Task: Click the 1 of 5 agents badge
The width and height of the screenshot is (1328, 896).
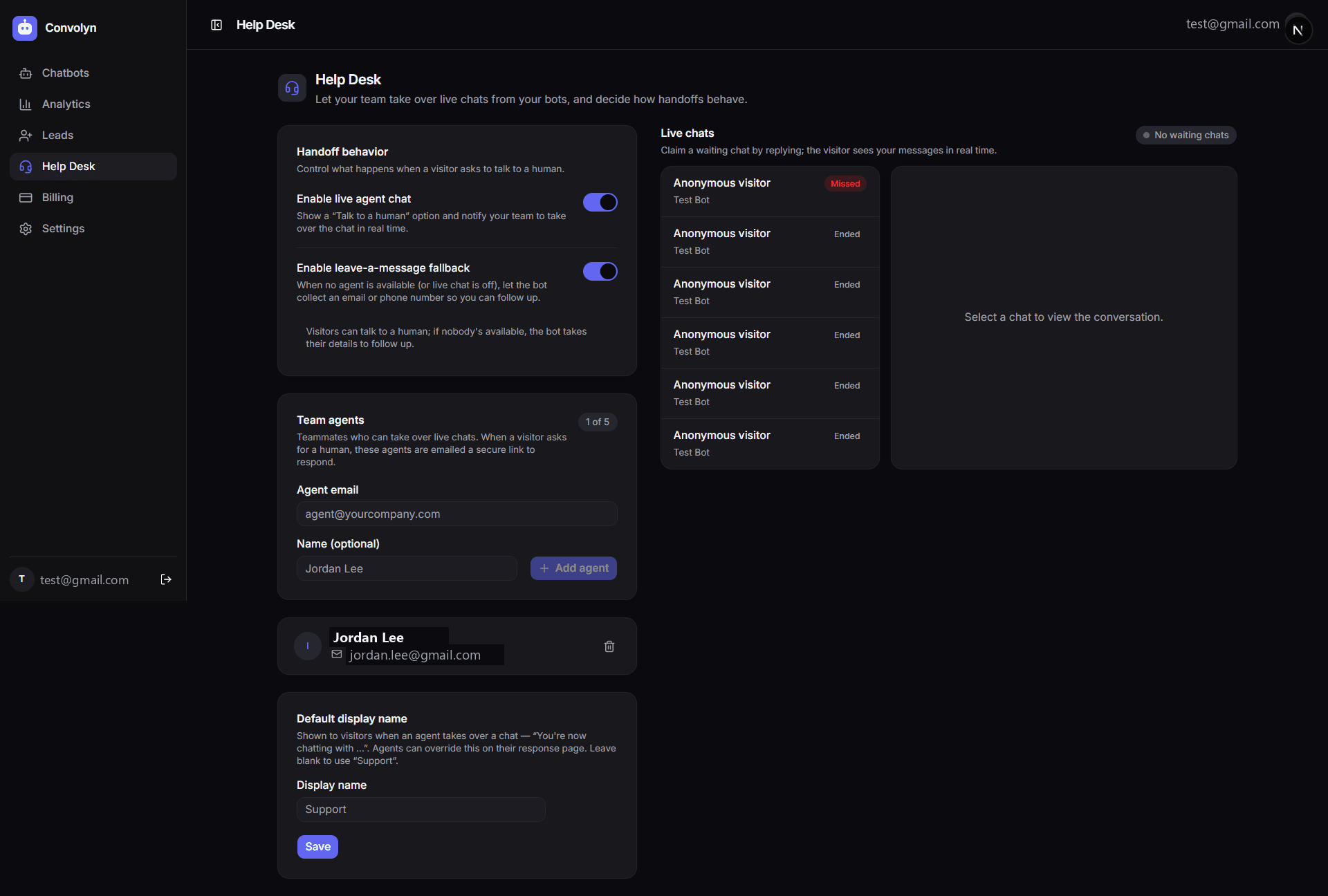Action: pos(598,422)
